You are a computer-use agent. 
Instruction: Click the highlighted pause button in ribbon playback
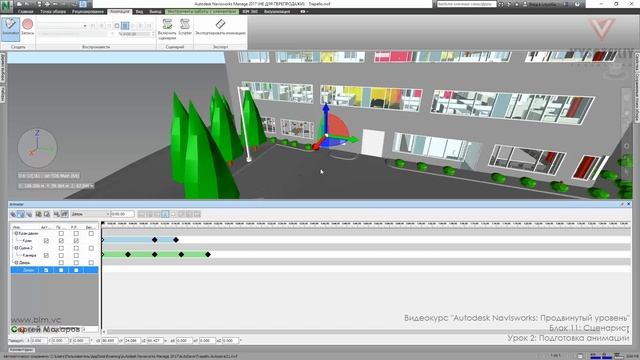click(125, 26)
